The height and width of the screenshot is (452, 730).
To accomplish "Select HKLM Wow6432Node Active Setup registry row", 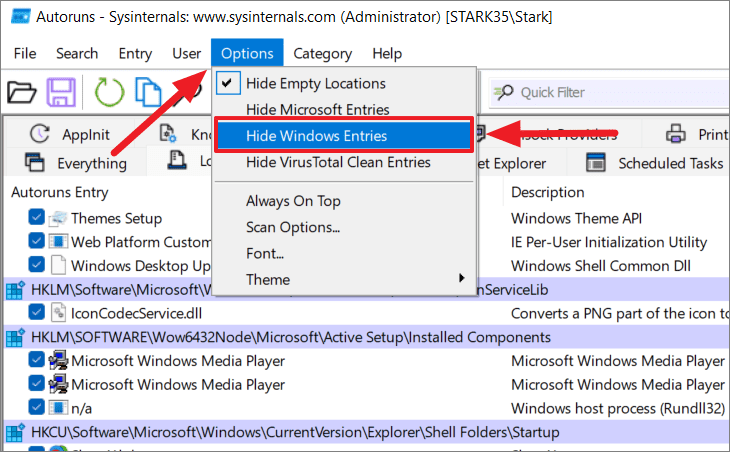I will coord(365,337).
